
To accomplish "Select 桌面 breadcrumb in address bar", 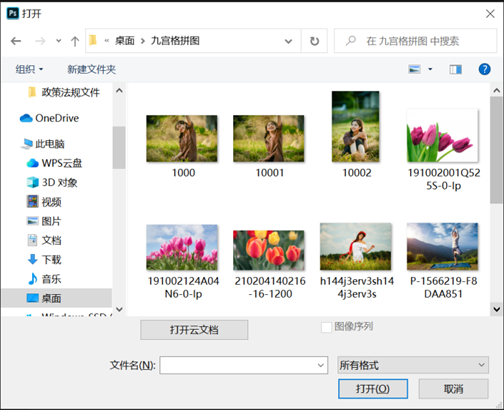I will pyautogui.click(x=125, y=41).
